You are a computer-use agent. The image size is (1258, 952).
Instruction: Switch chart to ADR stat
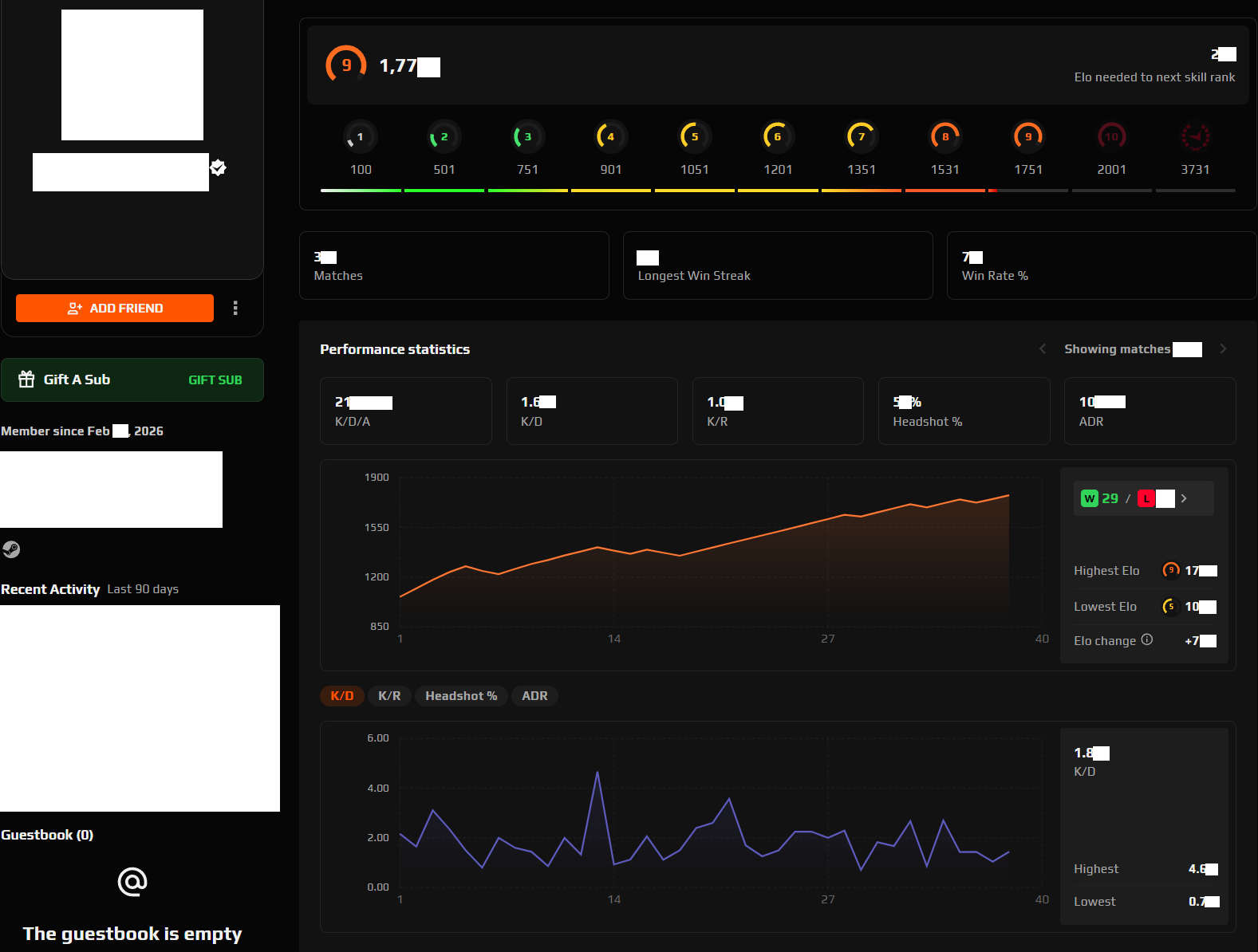[x=534, y=696]
